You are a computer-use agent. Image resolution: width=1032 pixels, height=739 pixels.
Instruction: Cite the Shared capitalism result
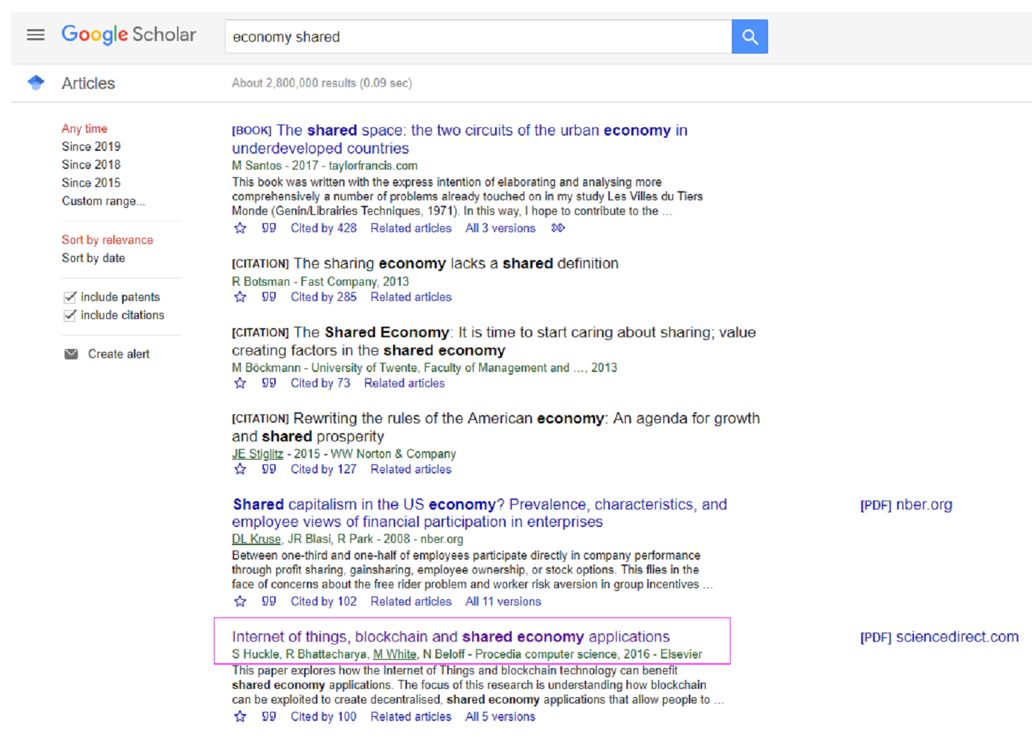tap(269, 602)
